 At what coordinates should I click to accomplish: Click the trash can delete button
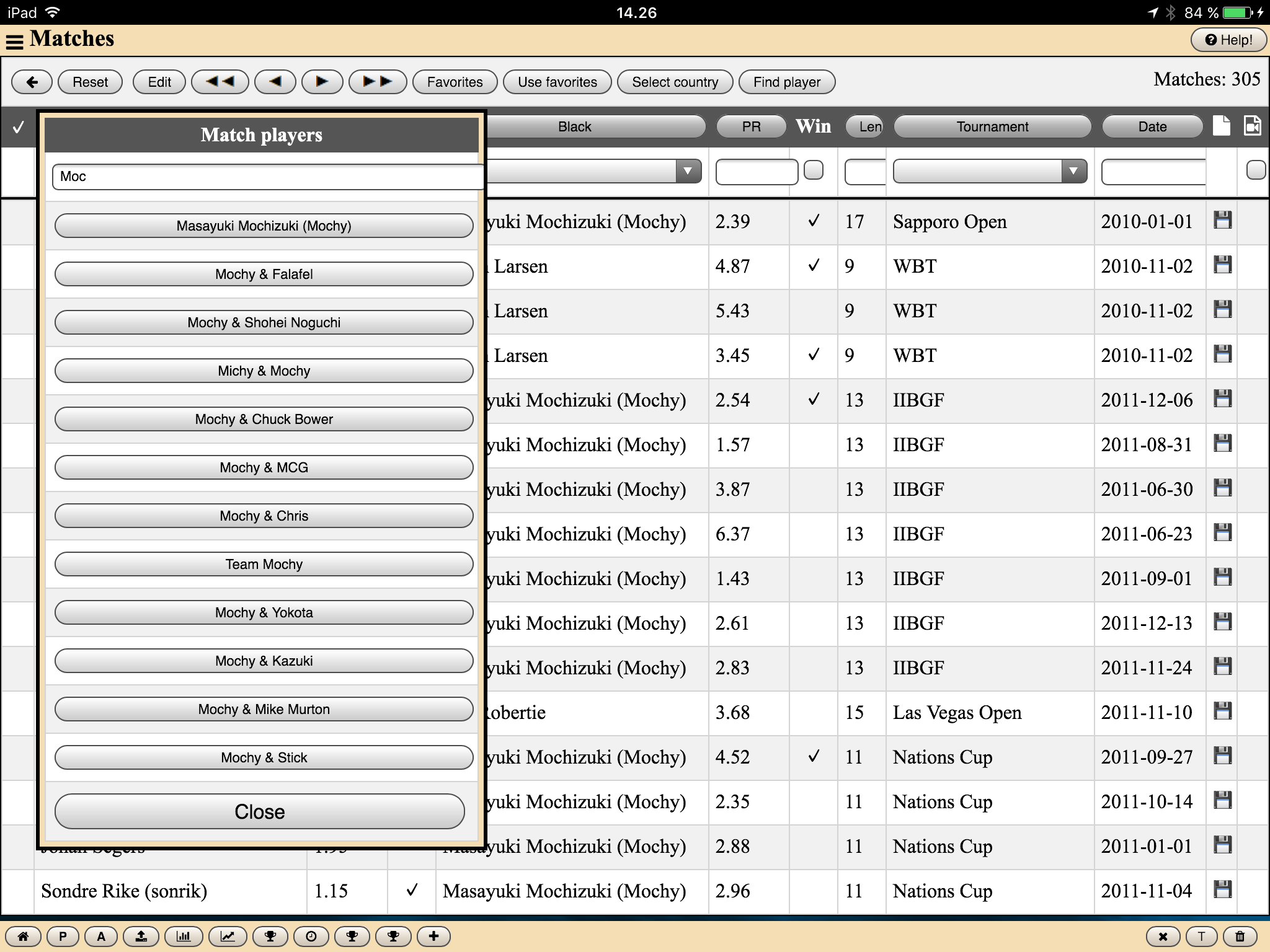tap(1240, 937)
